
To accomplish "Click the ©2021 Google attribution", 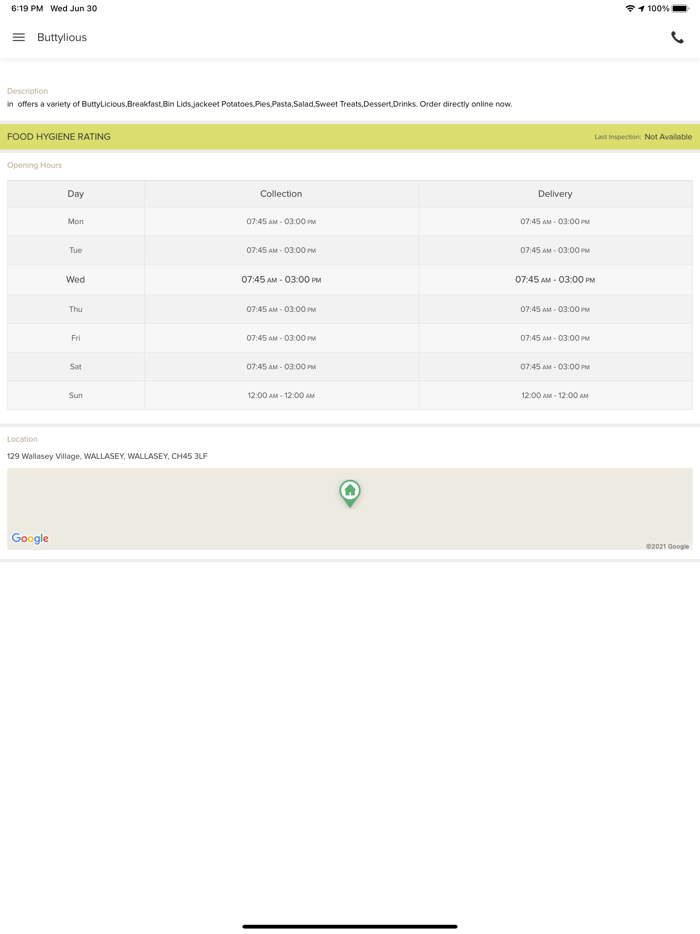I will [x=667, y=546].
